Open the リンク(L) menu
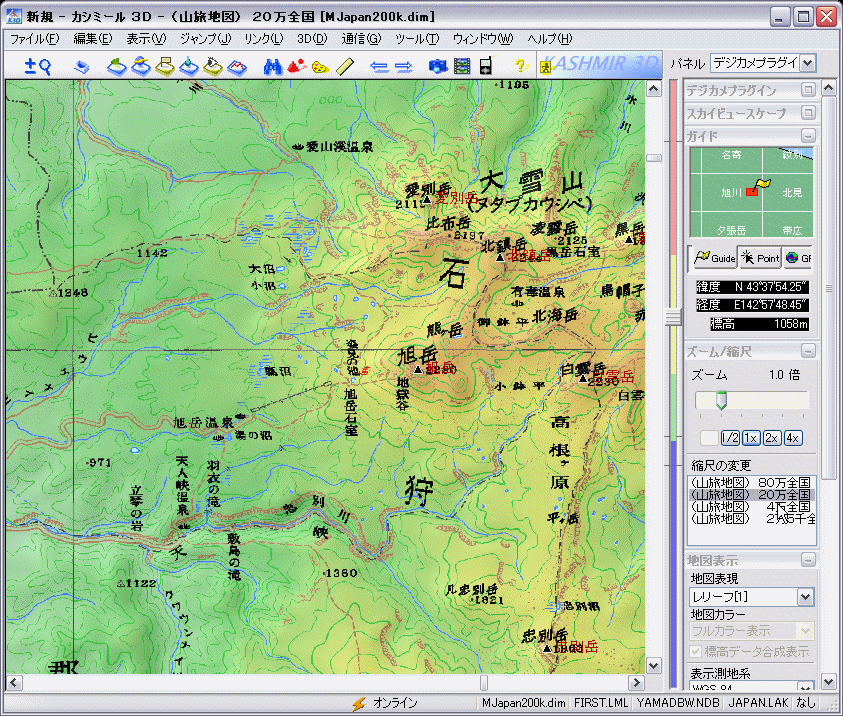 263,39
